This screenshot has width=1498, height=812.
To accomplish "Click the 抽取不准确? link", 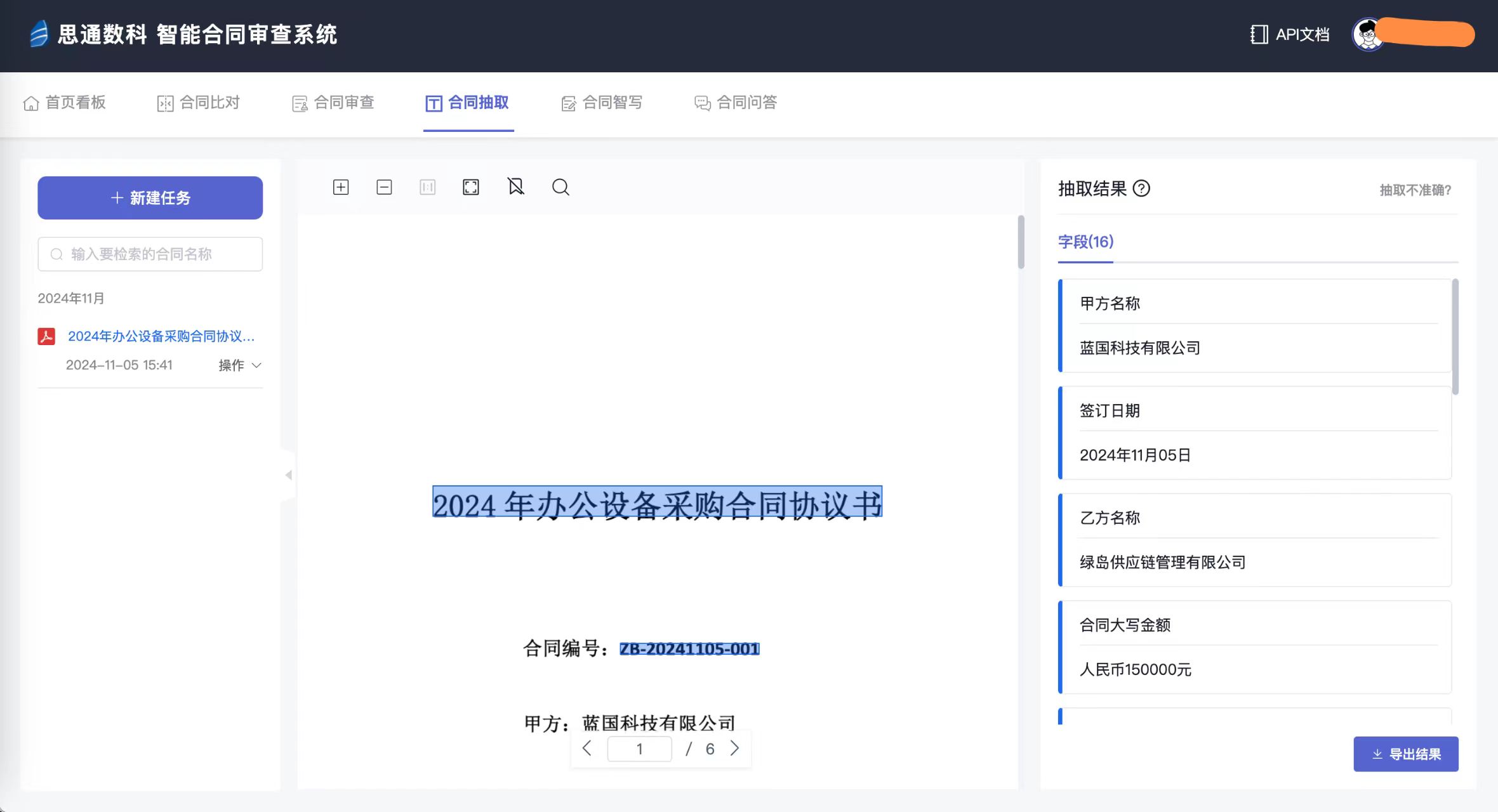I will [x=1415, y=190].
